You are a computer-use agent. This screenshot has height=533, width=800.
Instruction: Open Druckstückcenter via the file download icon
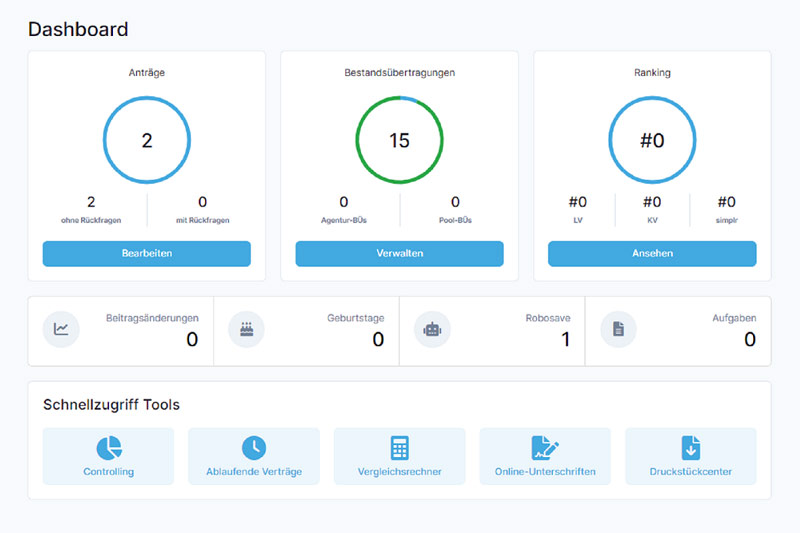[x=691, y=448]
